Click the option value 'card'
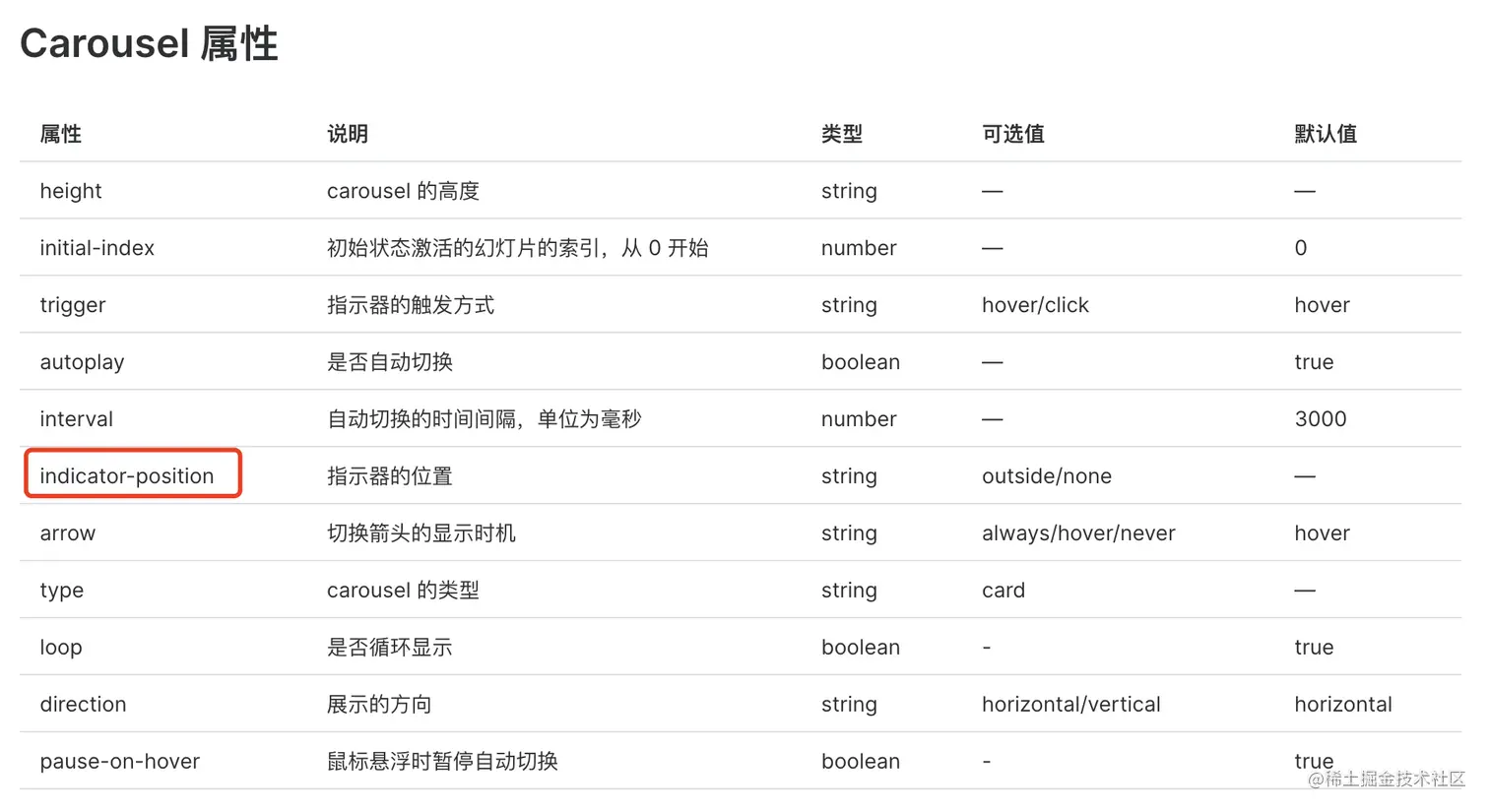This screenshot has width=1489, height=812. tap(1003, 591)
